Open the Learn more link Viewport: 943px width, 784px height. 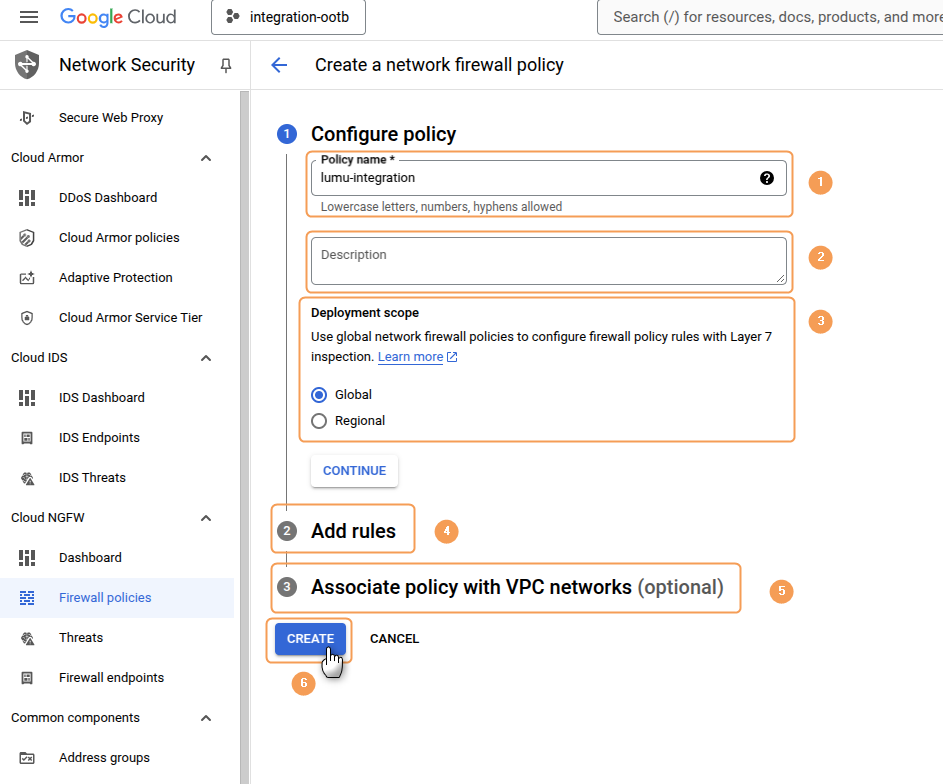(411, 357)
